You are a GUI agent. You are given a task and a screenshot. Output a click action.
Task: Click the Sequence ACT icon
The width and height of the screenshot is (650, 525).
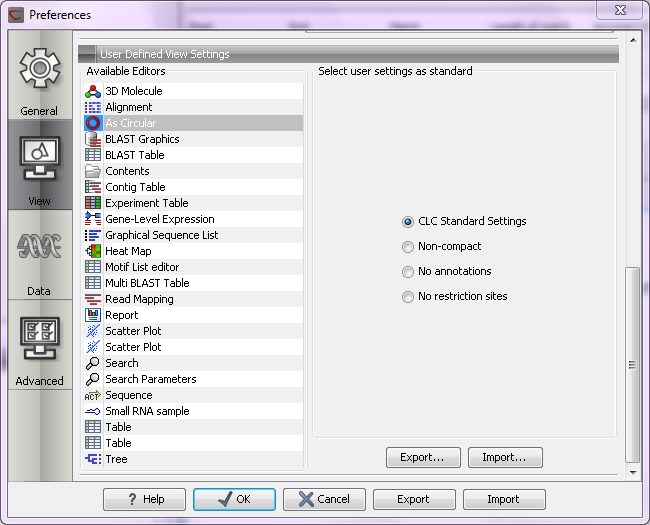click(93, 395)
